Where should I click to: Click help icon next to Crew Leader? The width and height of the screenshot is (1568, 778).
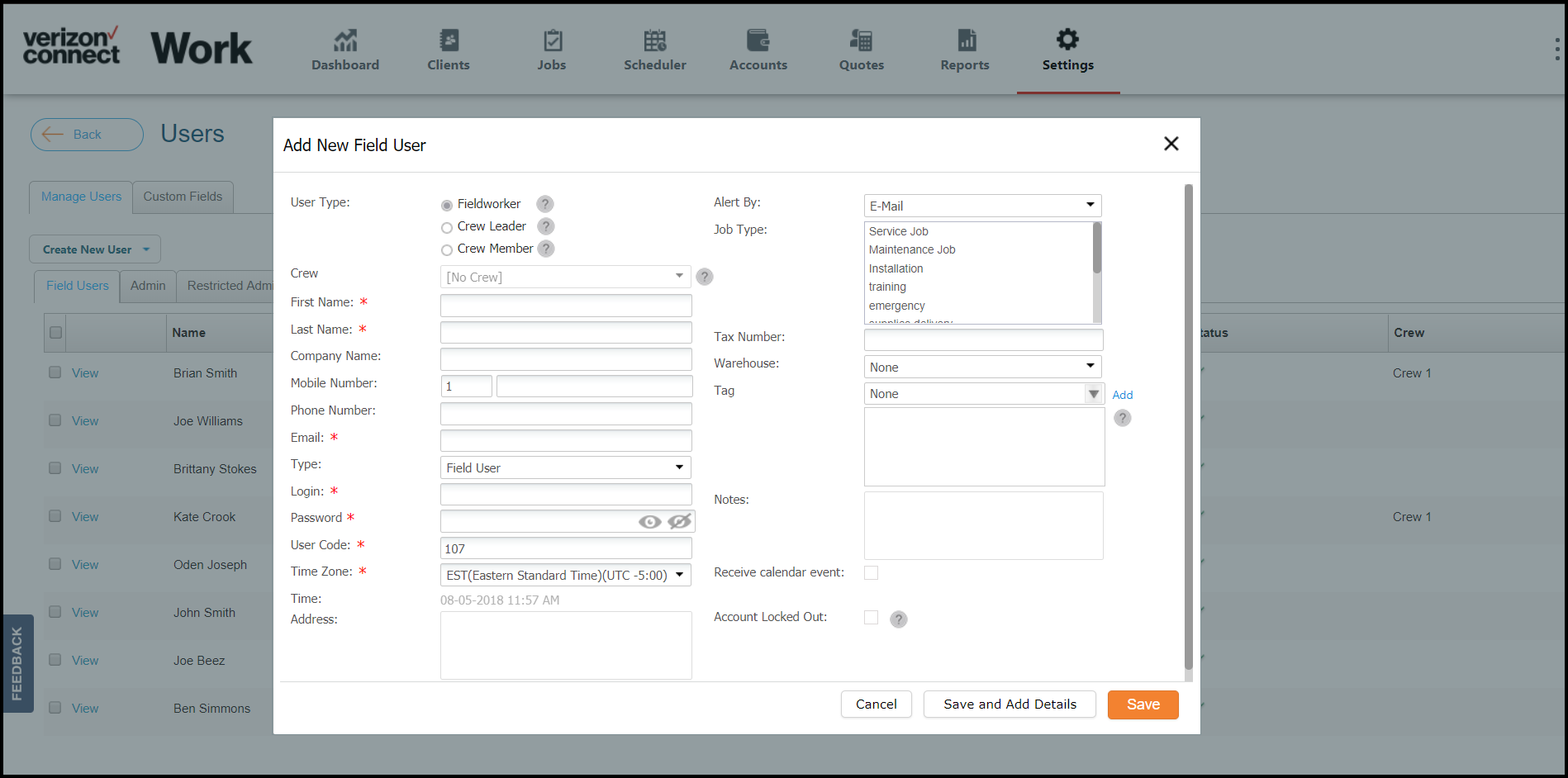click(545, 226)
